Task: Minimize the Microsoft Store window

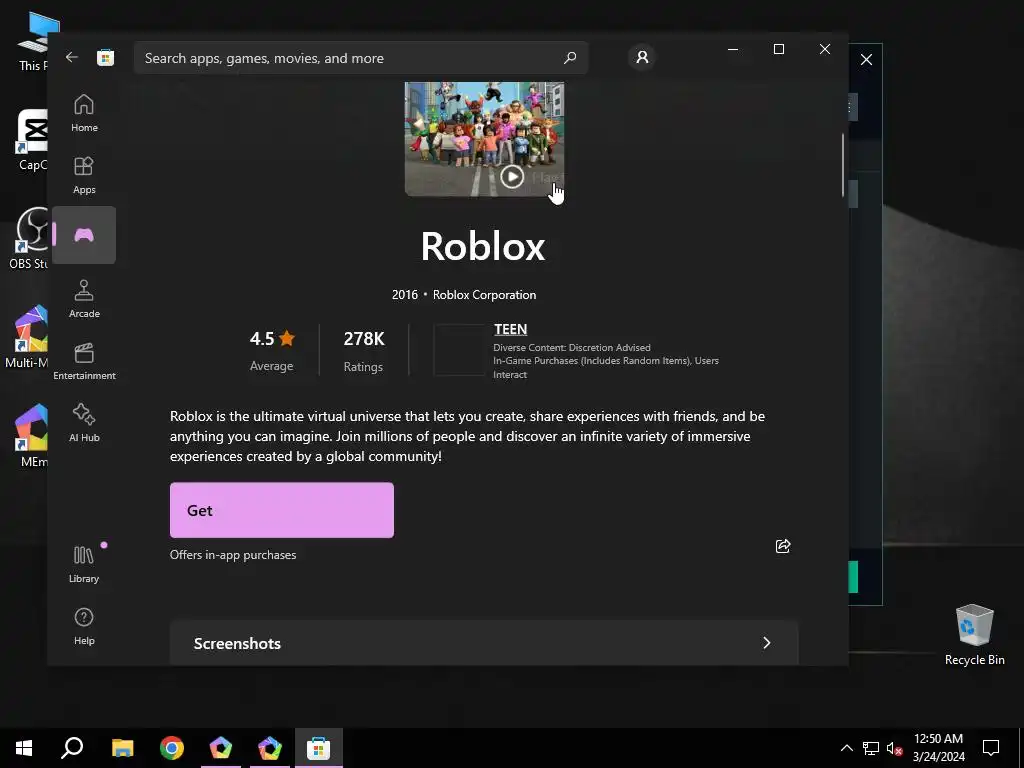Action: pos(733,49)
